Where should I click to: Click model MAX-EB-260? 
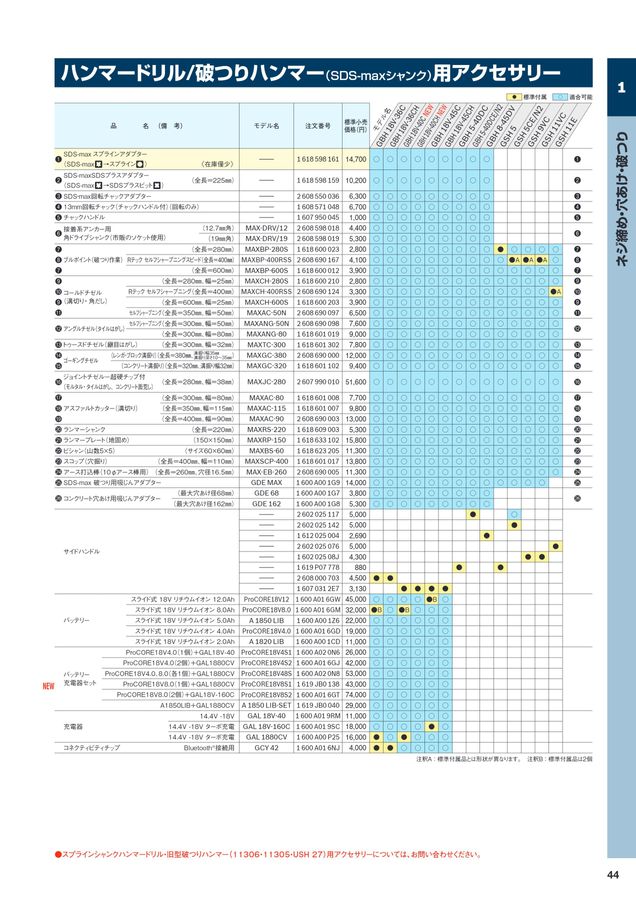266,472
